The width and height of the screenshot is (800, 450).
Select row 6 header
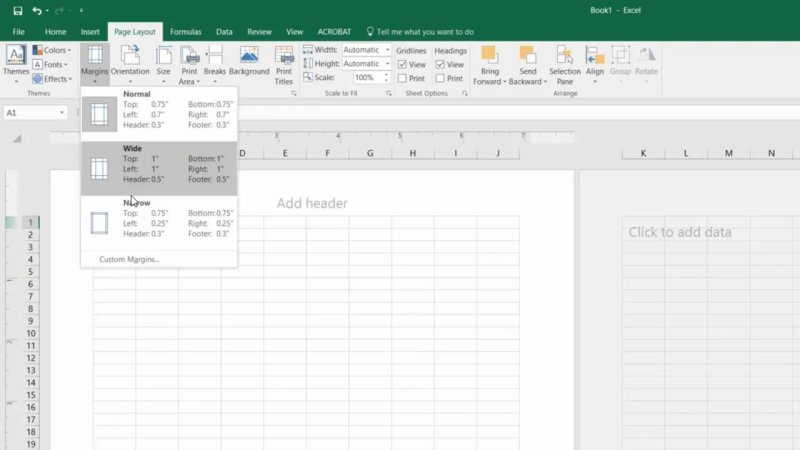(31, 284)
